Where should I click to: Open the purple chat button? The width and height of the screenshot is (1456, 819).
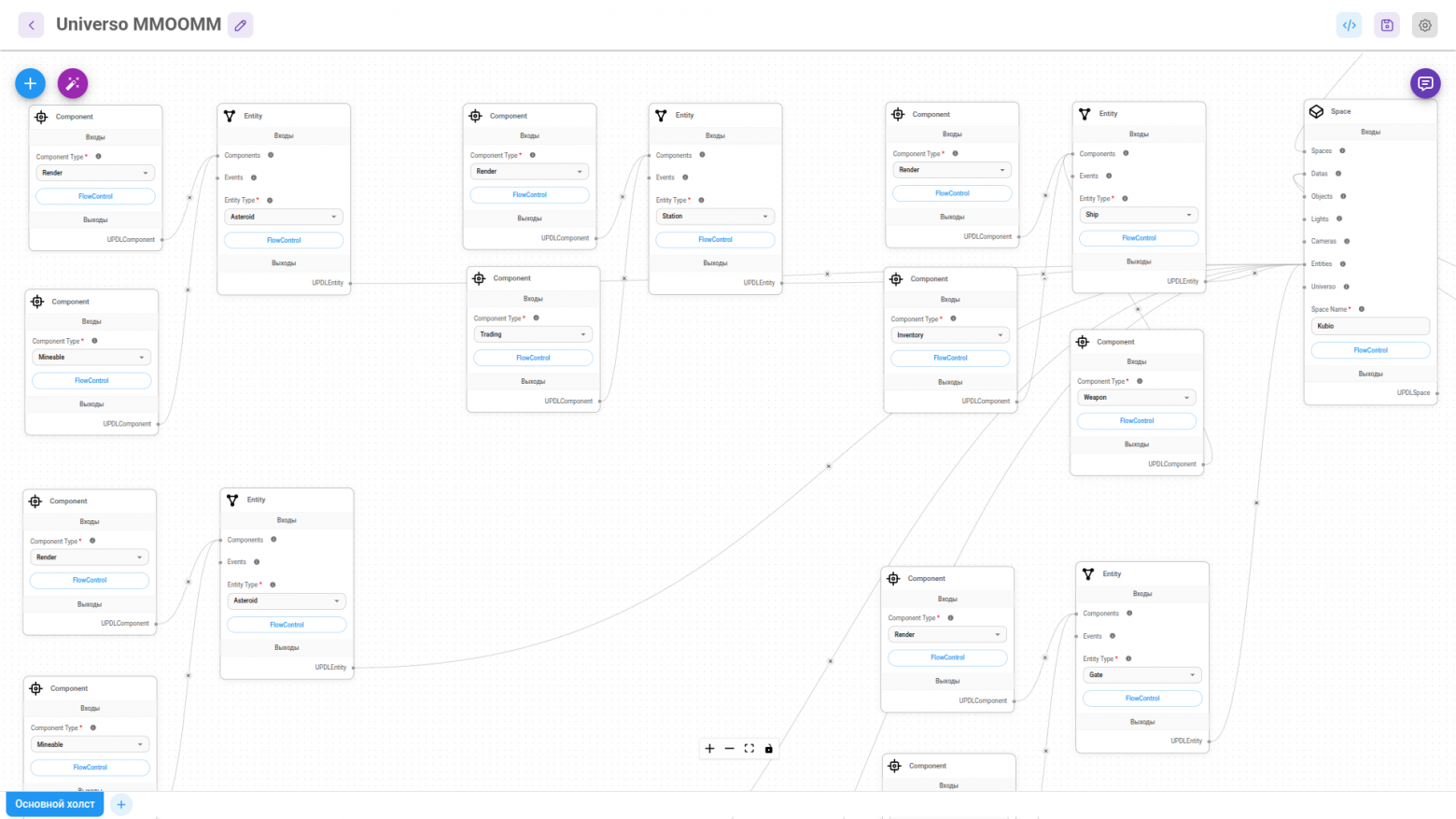pos(1425,83)
